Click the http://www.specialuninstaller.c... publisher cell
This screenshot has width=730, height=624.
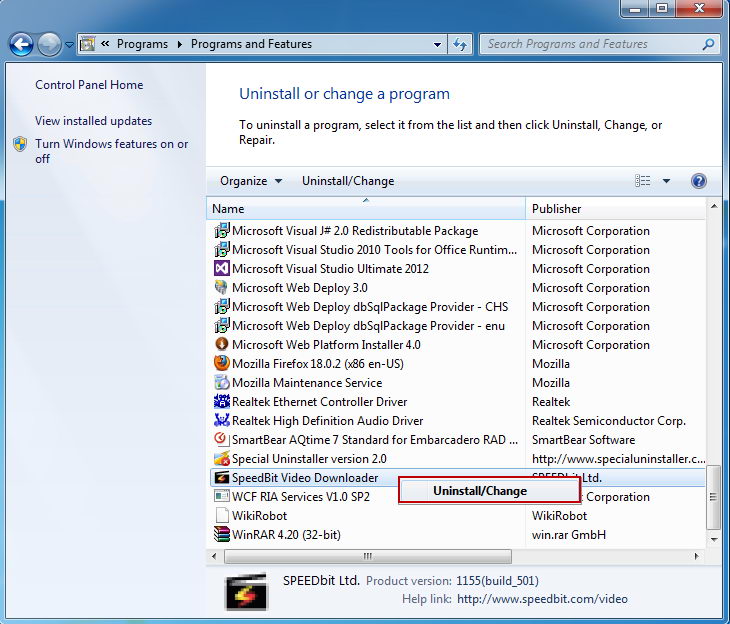[618, 459]
